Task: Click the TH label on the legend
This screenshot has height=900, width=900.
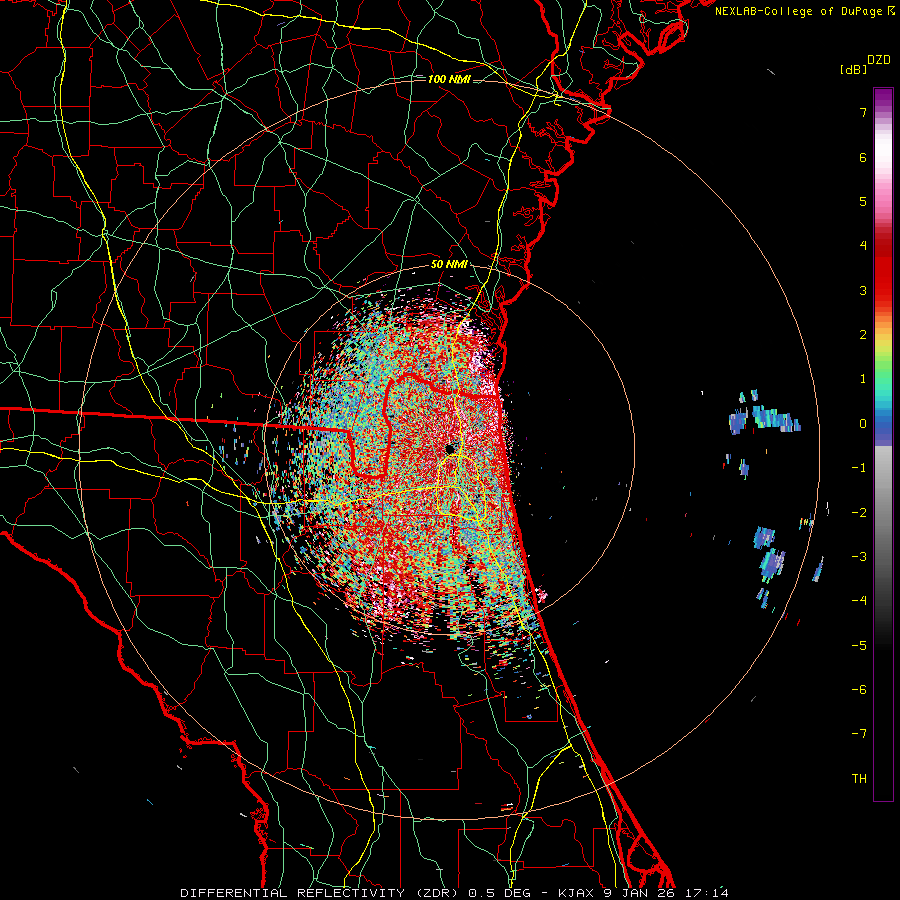Action: pos(859,779)
